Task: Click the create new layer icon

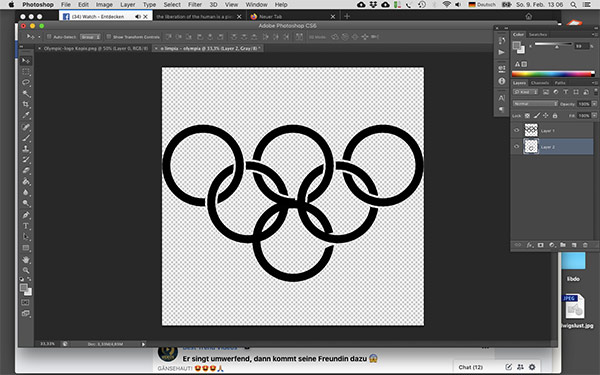Action: 574,245
